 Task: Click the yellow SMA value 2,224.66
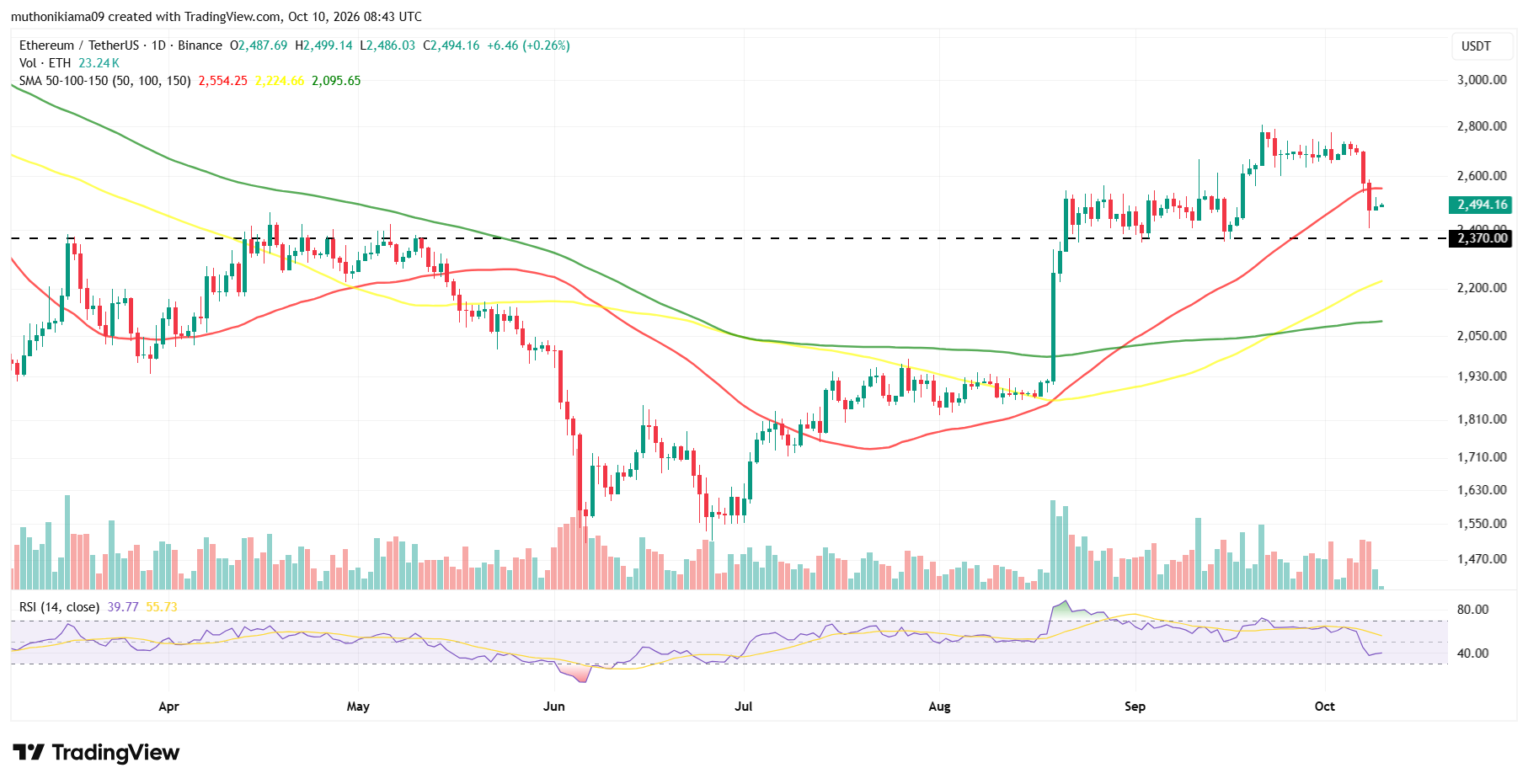tap(280, 81)
